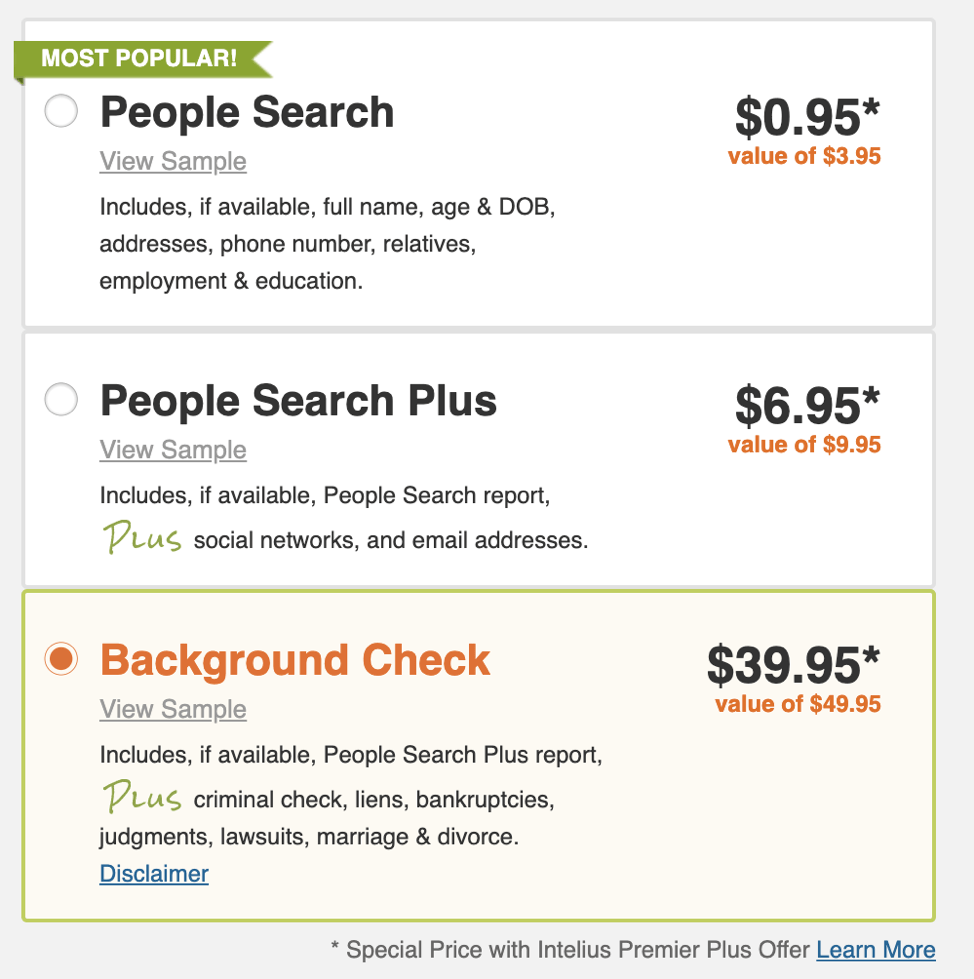
Task: Click the $6.95 price
Action: pos(807,406)
